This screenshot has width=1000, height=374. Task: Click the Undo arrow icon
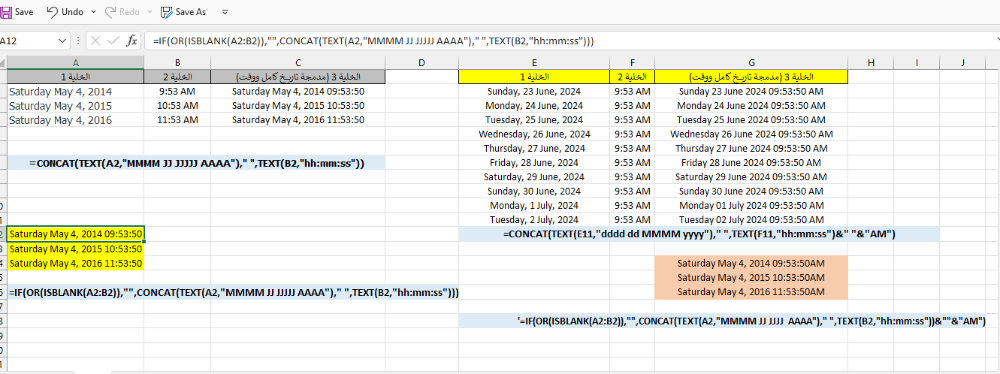pos(52,11)
